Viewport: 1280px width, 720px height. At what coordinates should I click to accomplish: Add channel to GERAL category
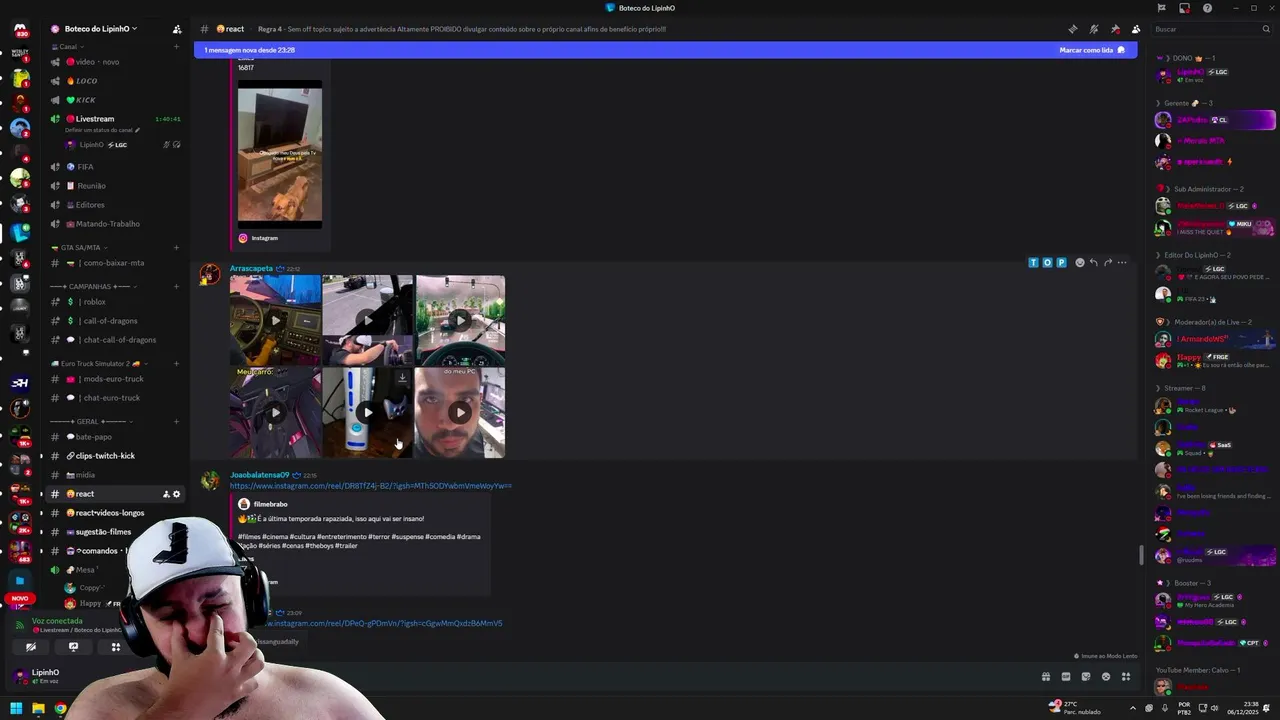[x=176, y=422]
